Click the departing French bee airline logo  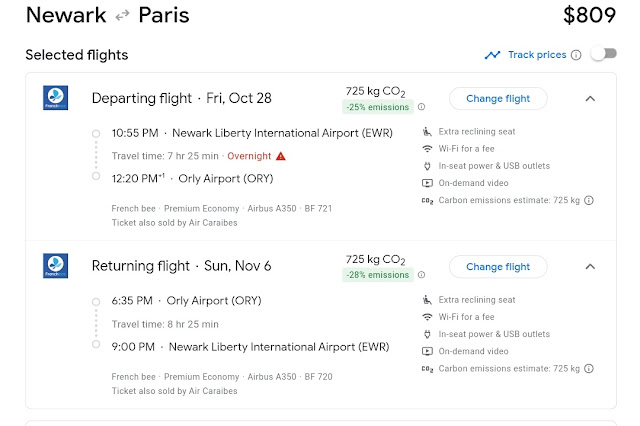pos(55,98)
